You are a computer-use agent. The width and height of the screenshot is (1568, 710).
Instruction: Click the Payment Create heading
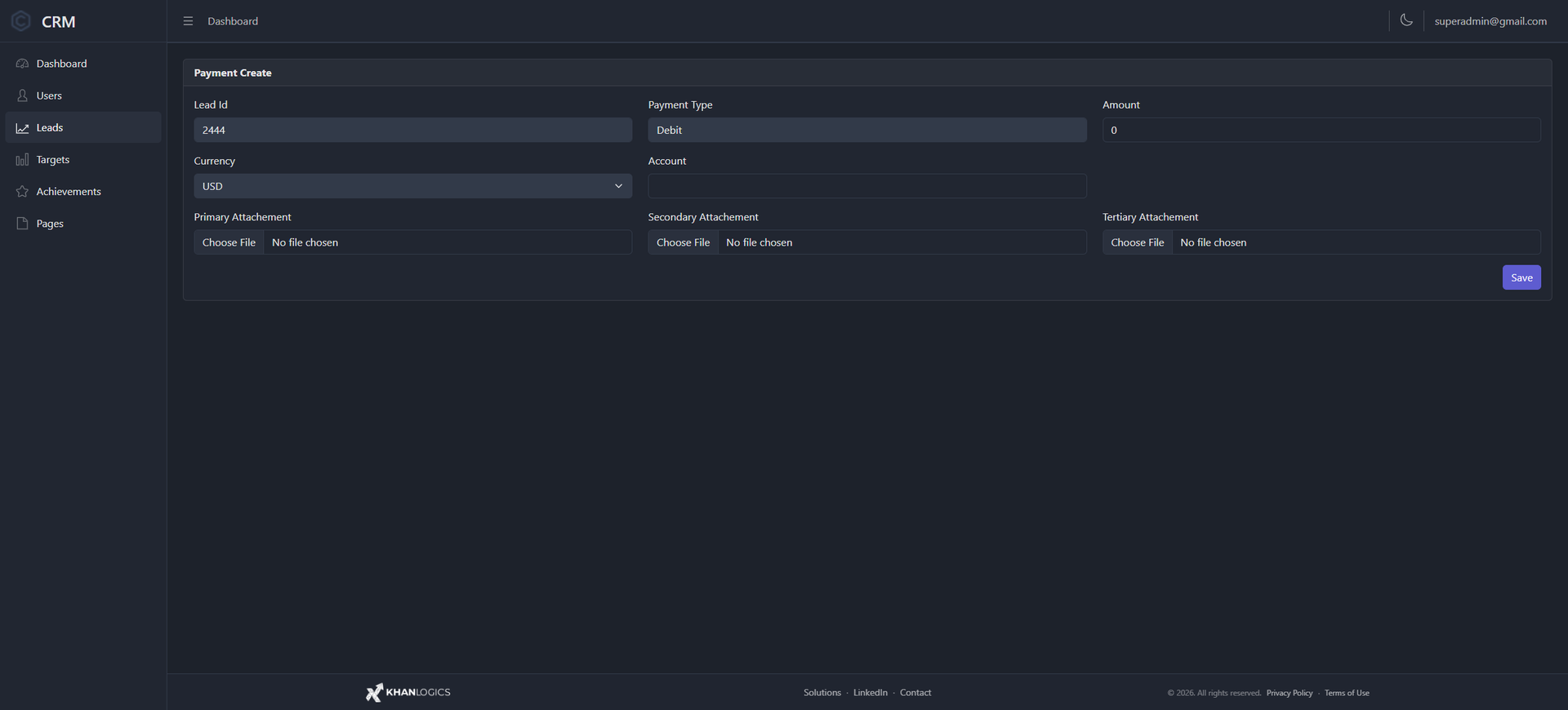click(233, 73)
